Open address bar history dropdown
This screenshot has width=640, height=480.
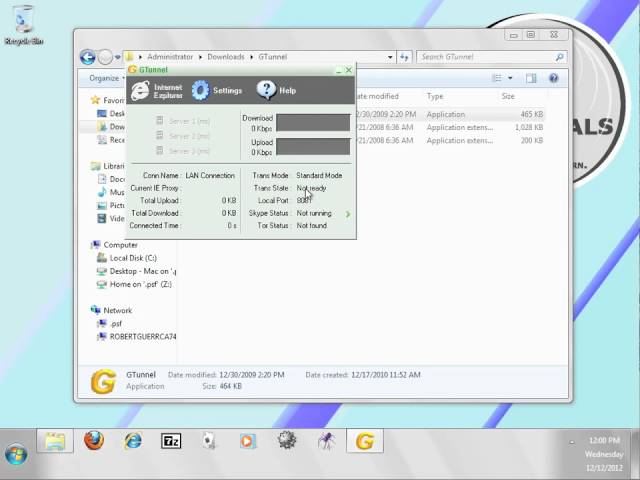[390, 57]
